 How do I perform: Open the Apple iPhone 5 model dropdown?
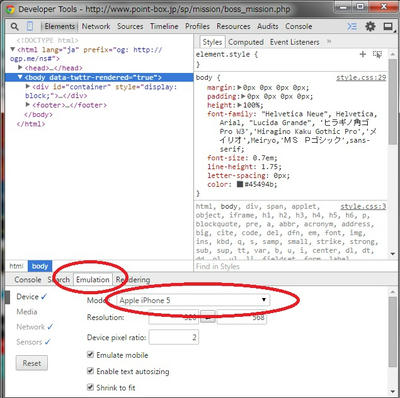(193, 300)
